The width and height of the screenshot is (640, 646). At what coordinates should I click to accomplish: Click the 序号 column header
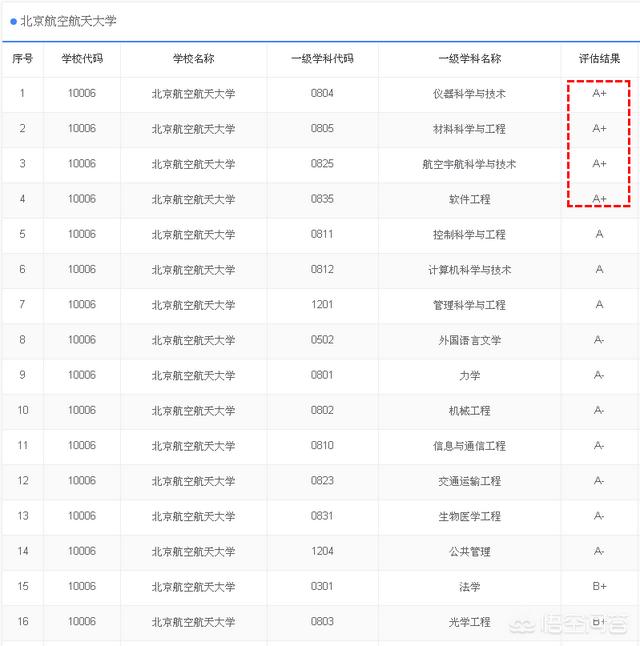(22, 59)
